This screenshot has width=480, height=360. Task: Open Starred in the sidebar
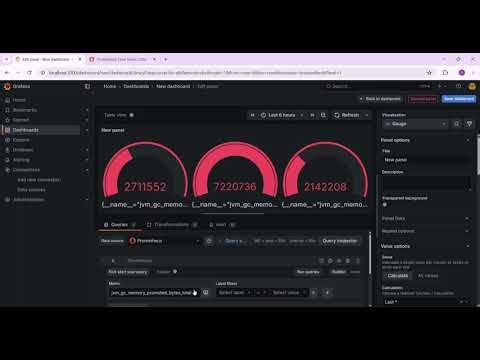point(21,120)
